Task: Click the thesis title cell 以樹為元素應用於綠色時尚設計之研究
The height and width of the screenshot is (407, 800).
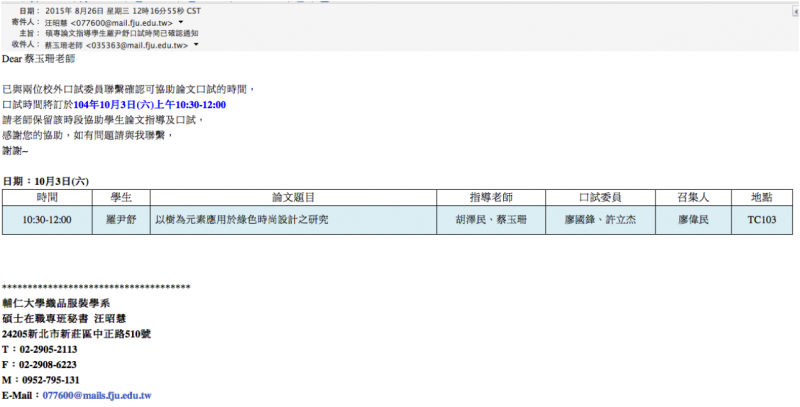Action: [241, 220]
